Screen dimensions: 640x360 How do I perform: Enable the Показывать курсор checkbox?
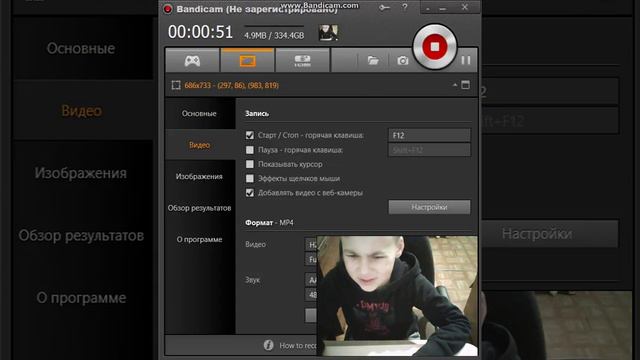[x=250, y=164]
